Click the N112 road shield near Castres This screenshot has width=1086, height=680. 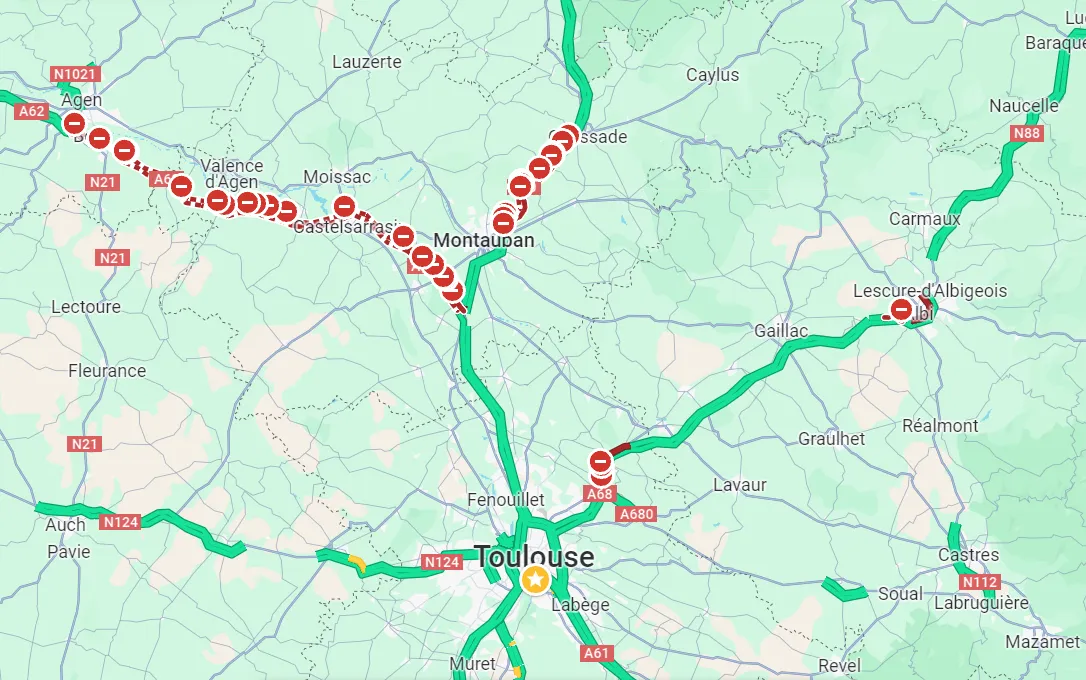(x=981, y=582)
